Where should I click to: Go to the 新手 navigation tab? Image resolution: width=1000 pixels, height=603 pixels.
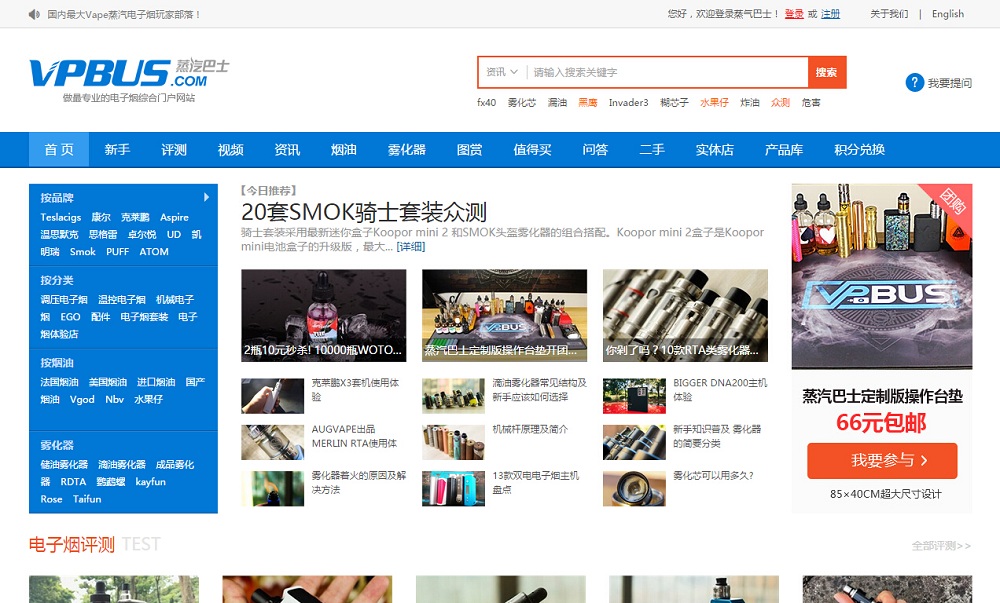click(117, 150)
